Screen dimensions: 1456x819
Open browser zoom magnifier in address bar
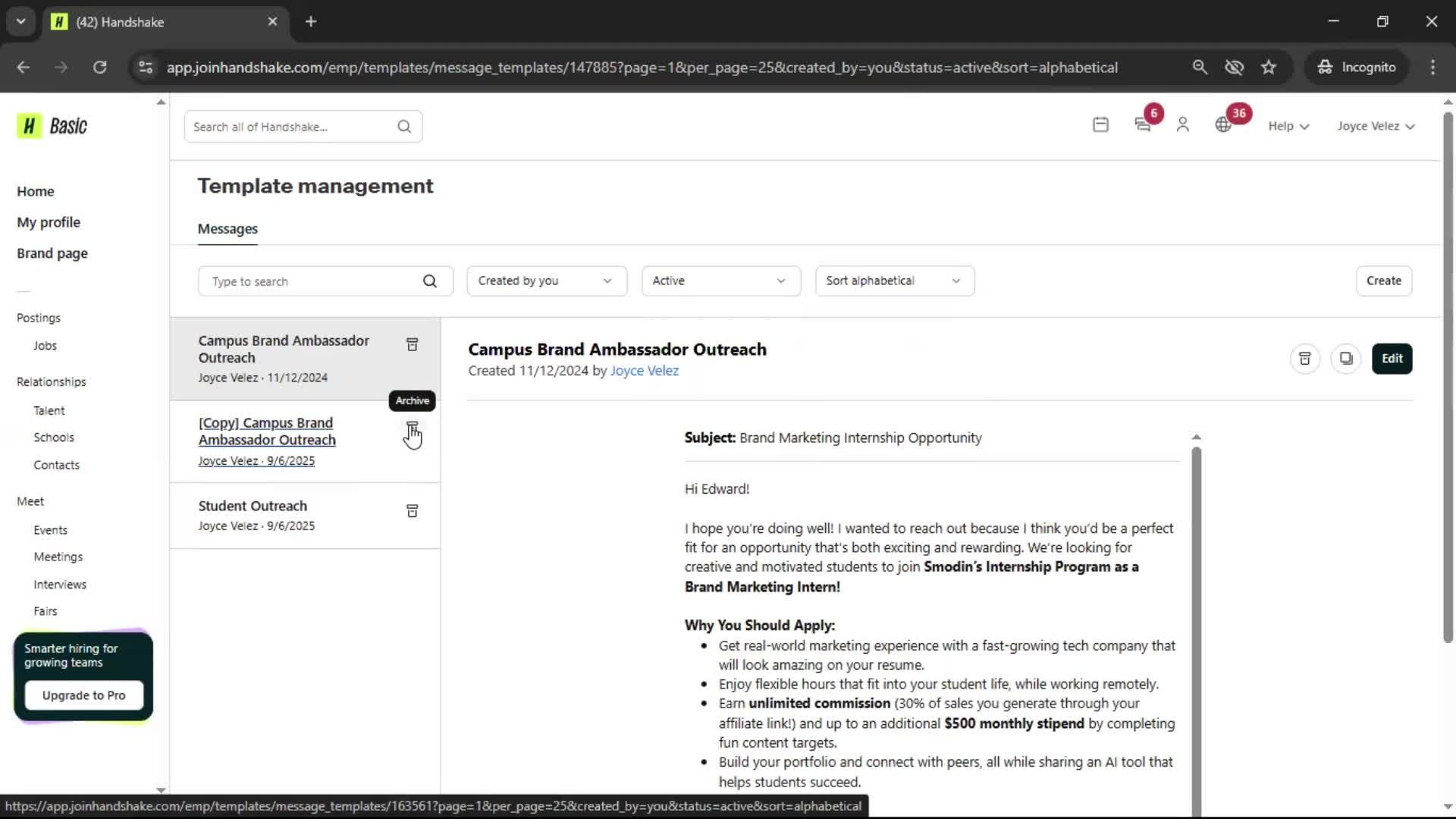[x=1200, y=67]
